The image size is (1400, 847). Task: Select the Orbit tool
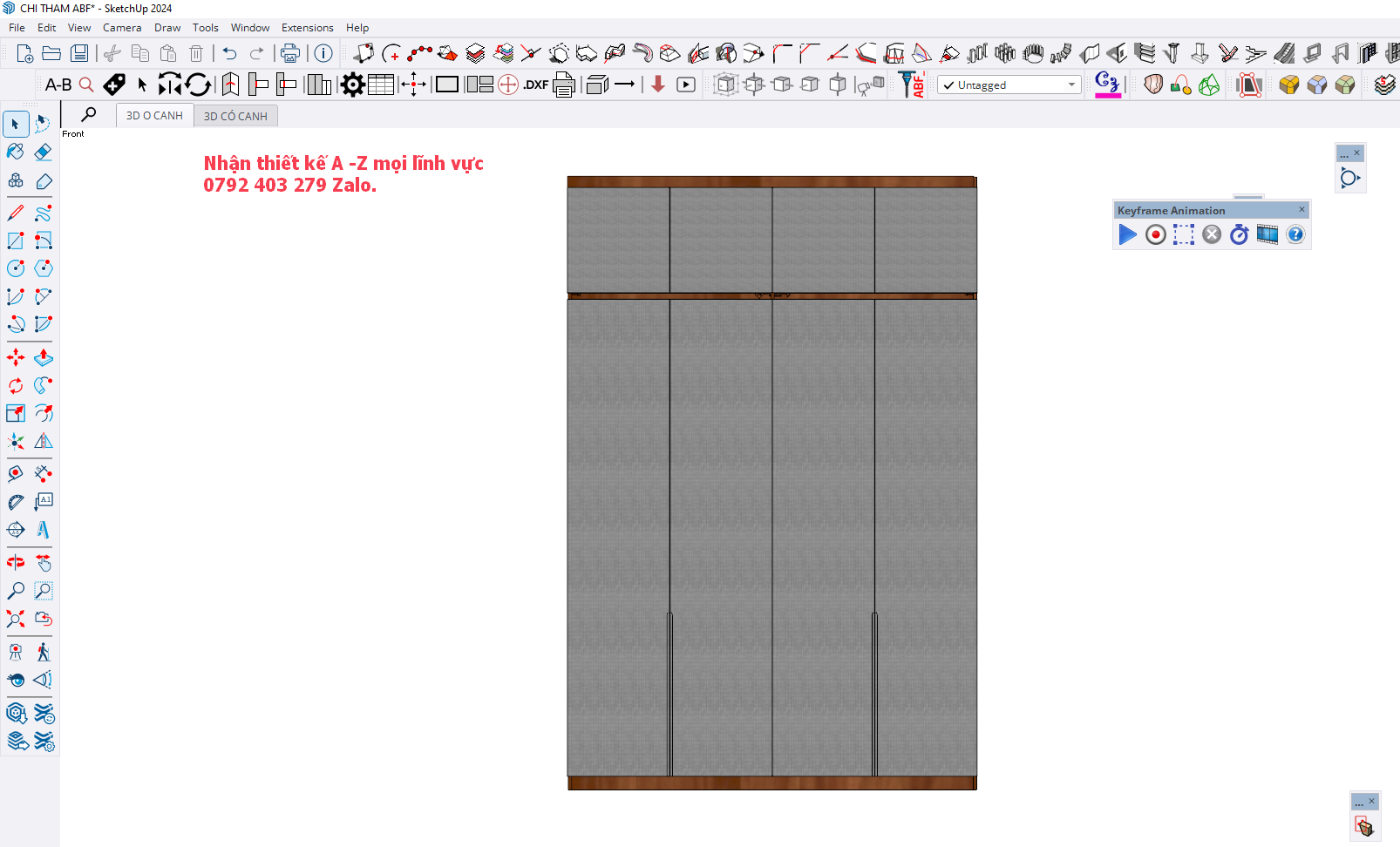(x=16, y=563)
